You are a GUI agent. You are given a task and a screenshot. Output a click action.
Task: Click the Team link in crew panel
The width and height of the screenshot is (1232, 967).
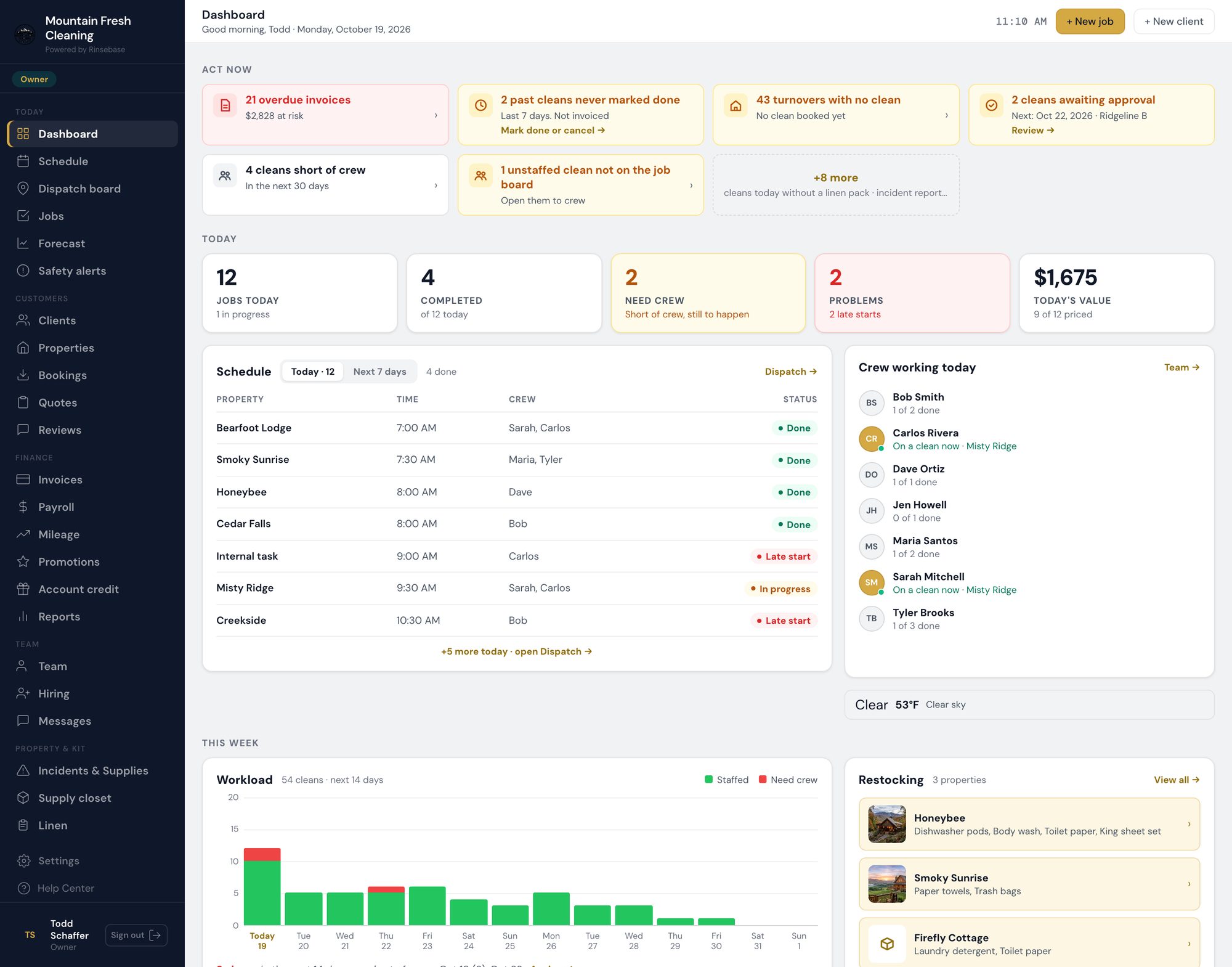coord(1181,367)
